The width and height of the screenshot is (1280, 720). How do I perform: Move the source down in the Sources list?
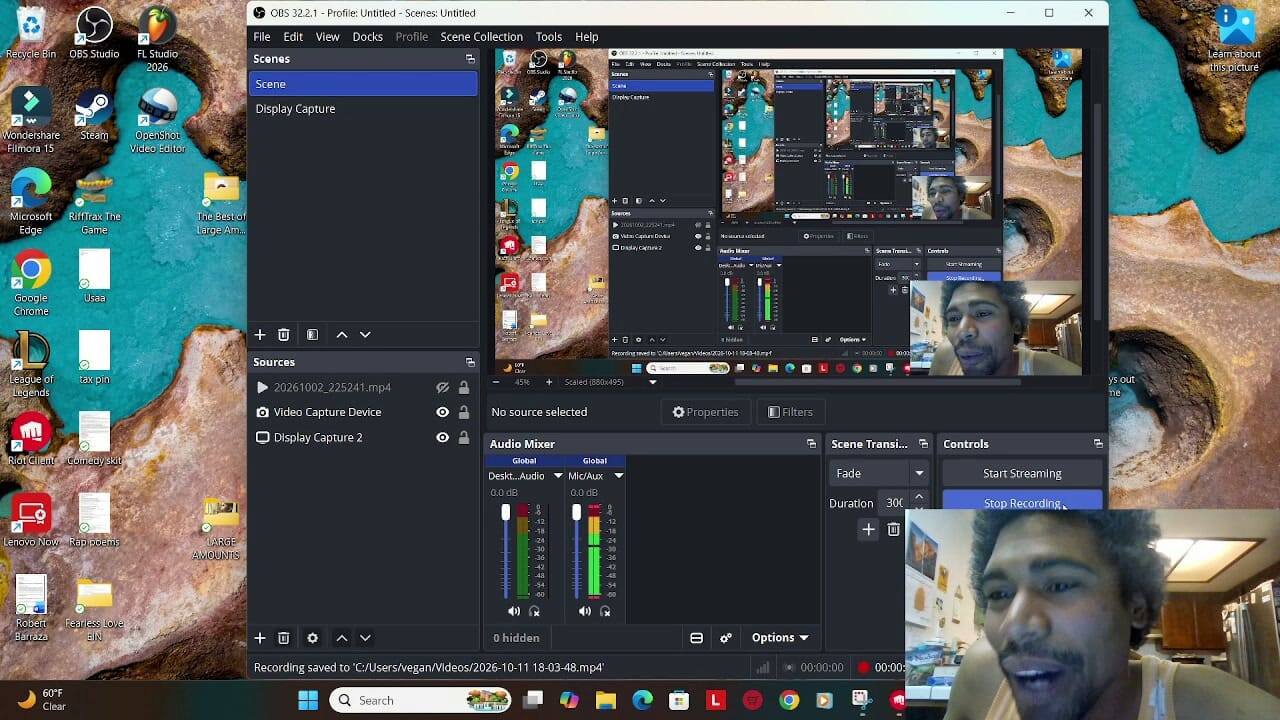click(x=365, y=638)
